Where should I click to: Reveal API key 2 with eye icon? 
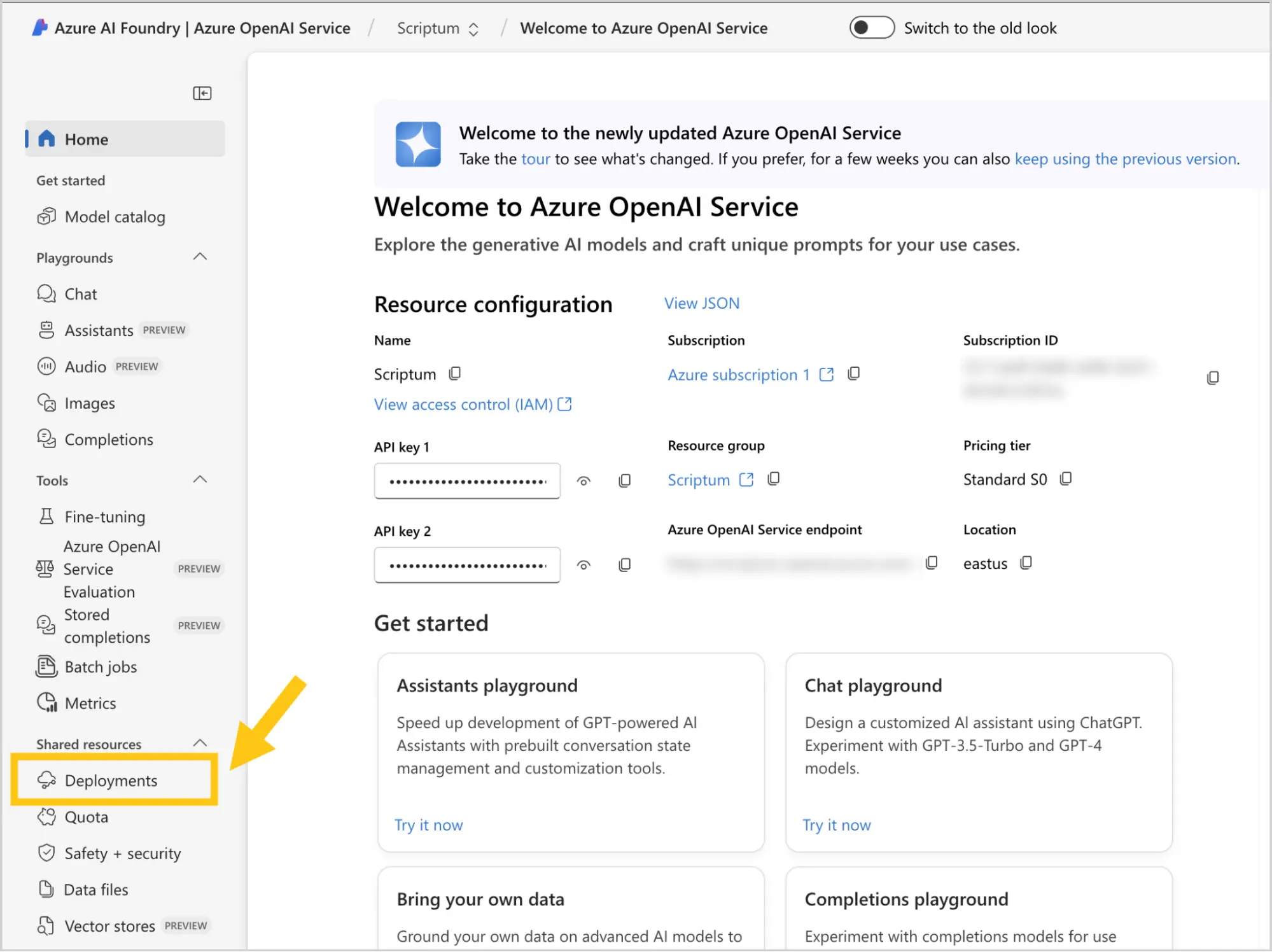(x=584, y=565)
